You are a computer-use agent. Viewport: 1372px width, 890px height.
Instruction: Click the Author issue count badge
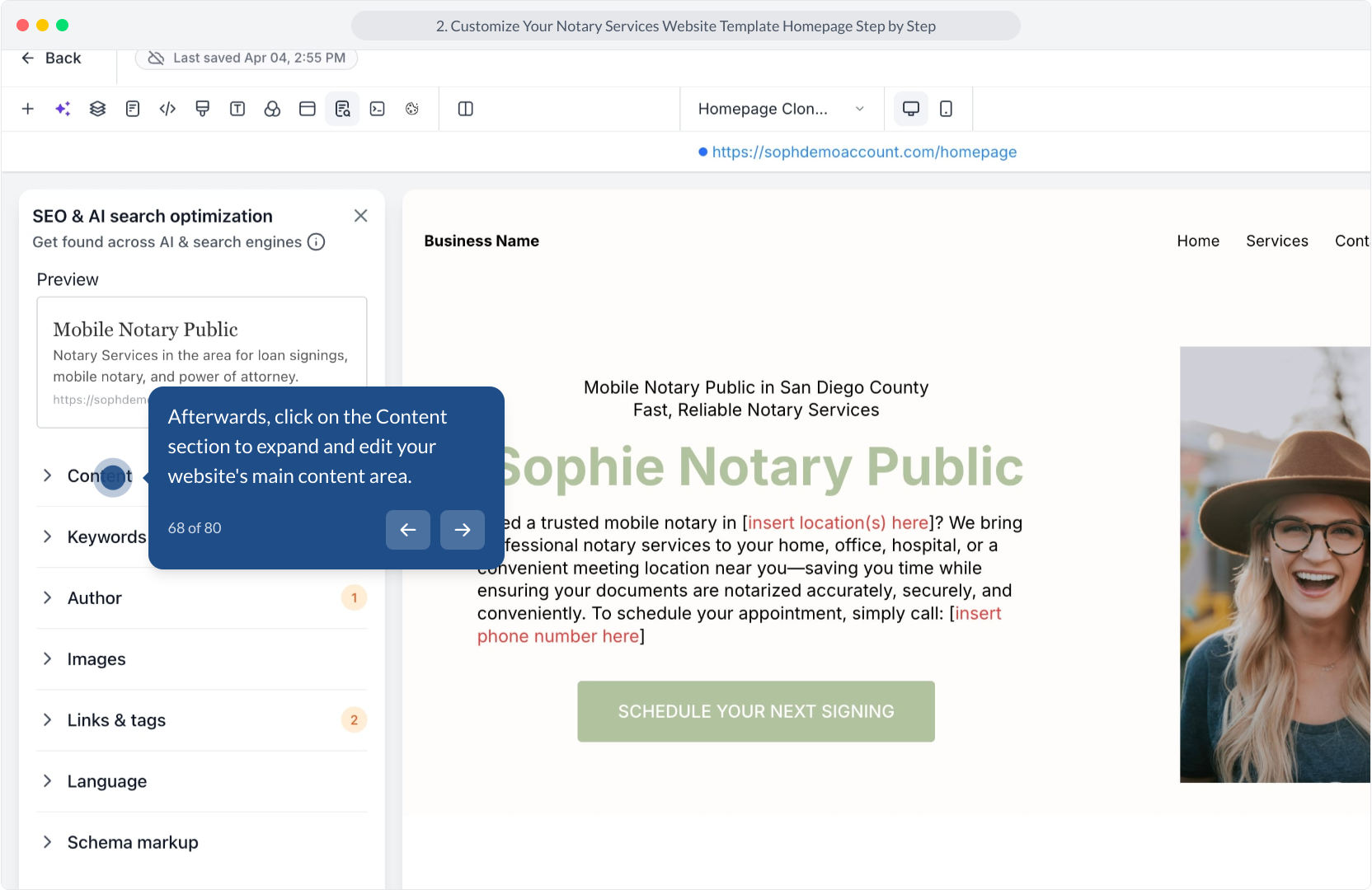tap(355, 598)
